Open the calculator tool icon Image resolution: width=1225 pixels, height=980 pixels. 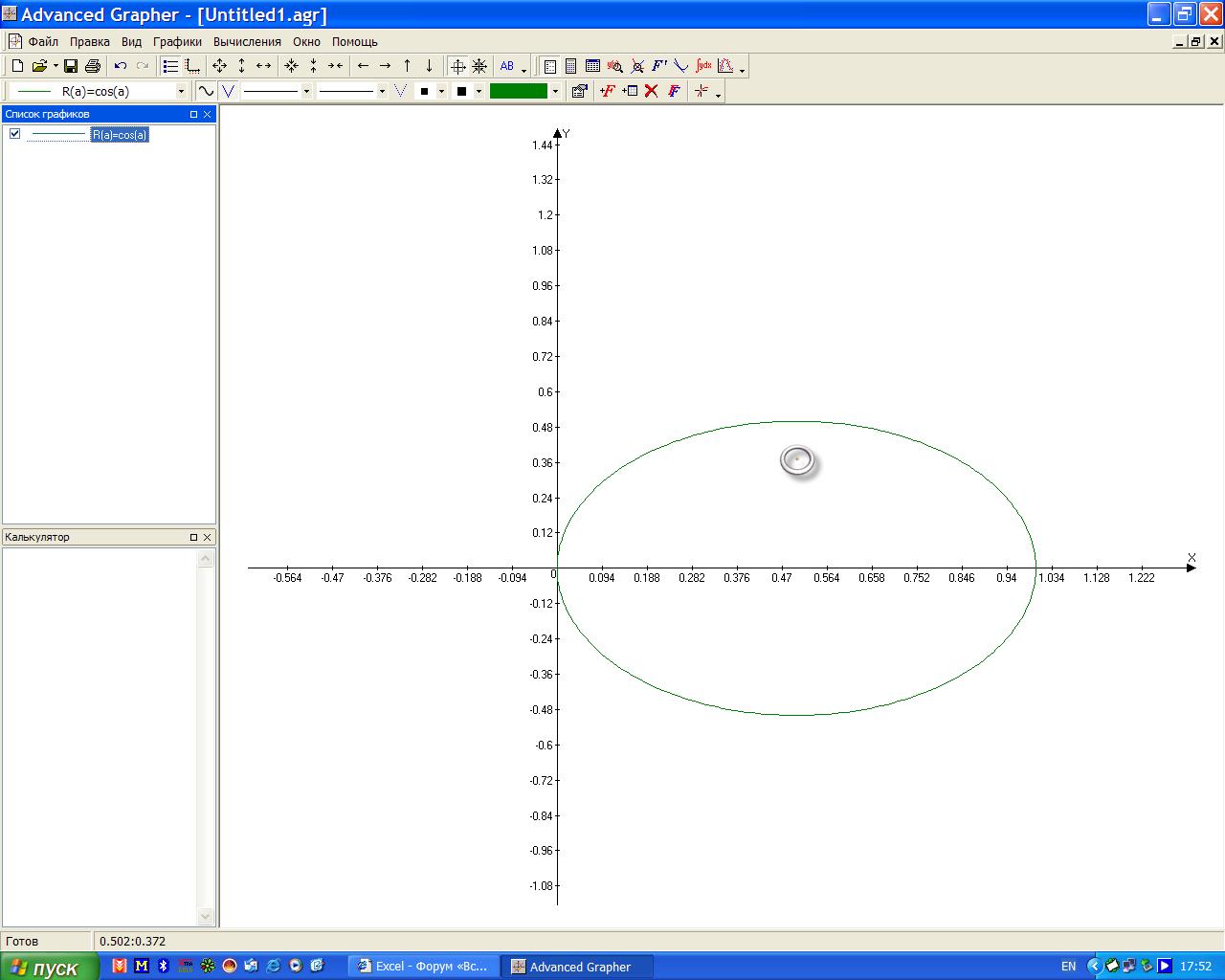click(x=571, y=66)
